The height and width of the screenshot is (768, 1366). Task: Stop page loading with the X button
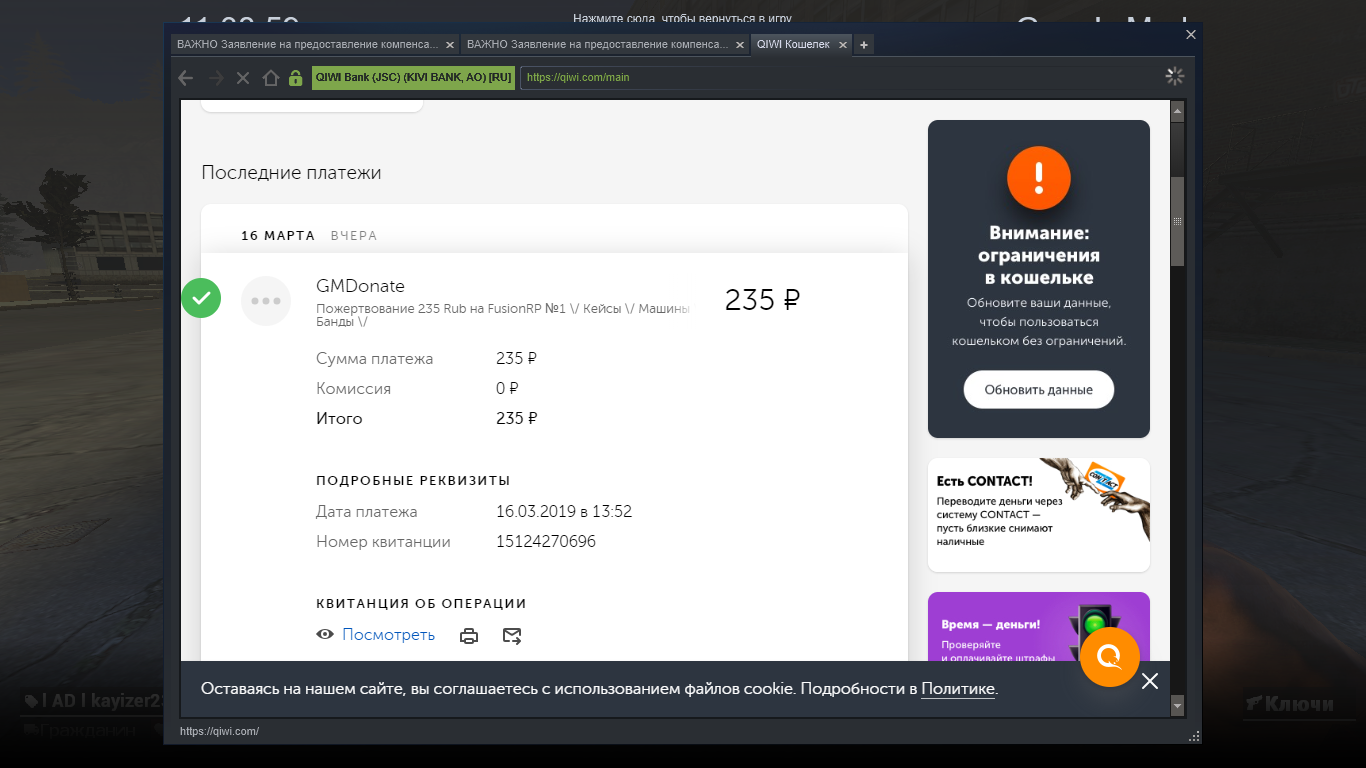click(243, 77)
